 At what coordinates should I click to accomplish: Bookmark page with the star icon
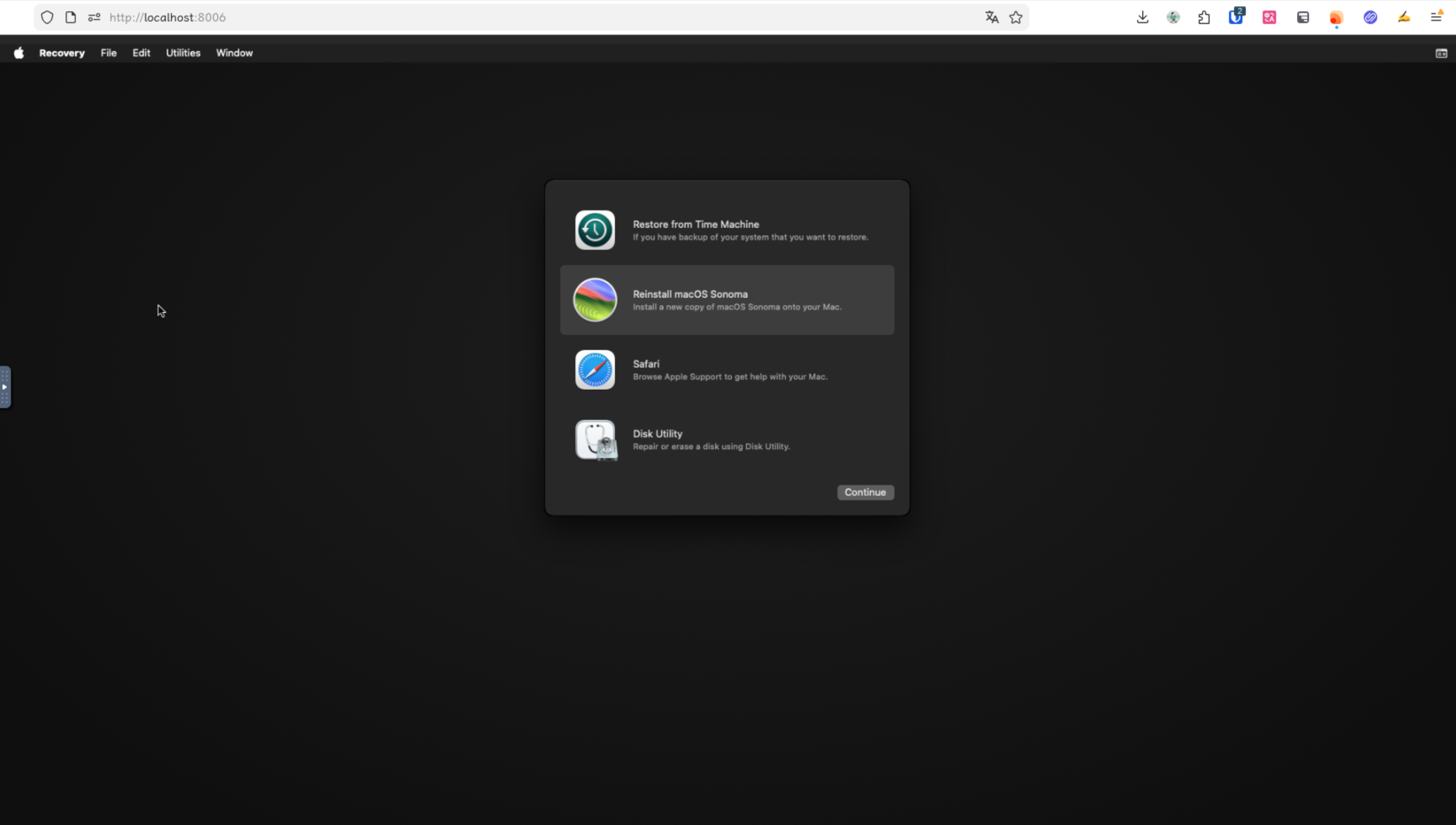(1016, 18)
